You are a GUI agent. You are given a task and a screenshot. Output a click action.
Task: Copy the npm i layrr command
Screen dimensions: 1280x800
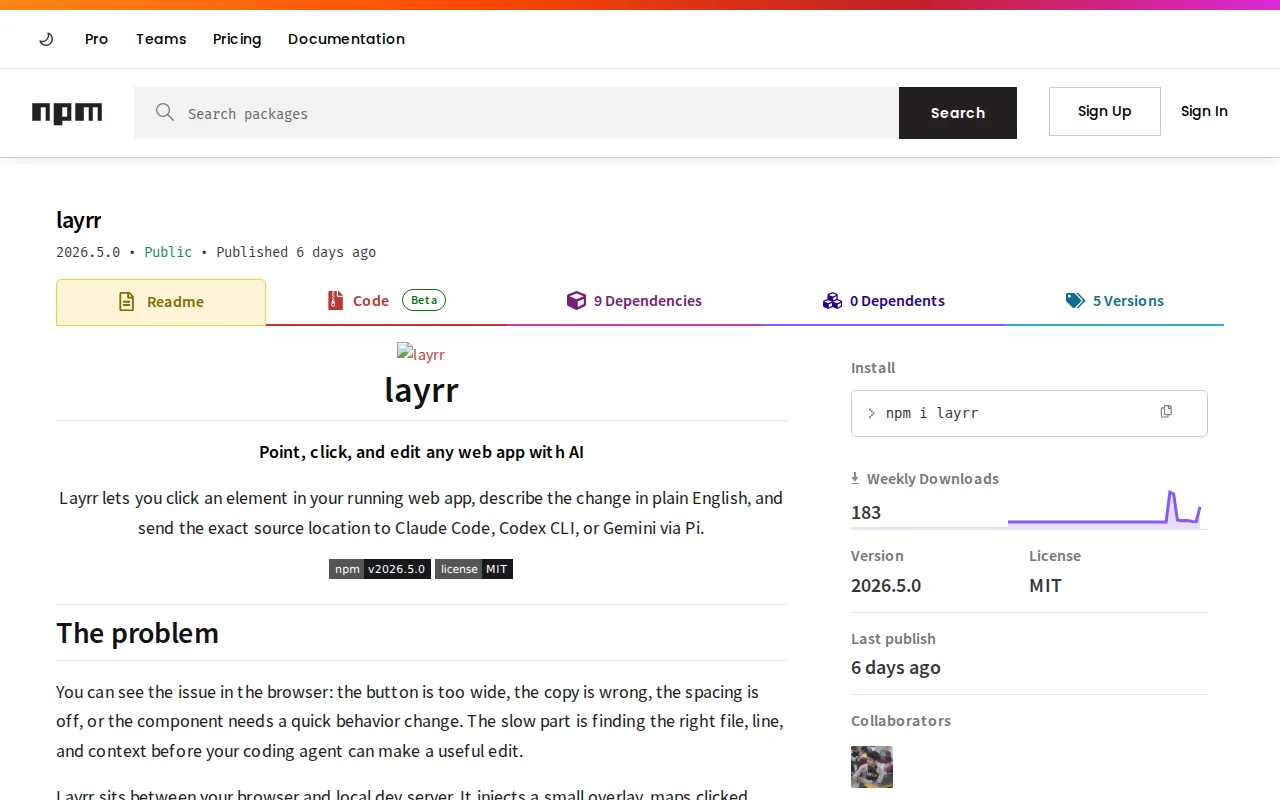(1166, 412)
